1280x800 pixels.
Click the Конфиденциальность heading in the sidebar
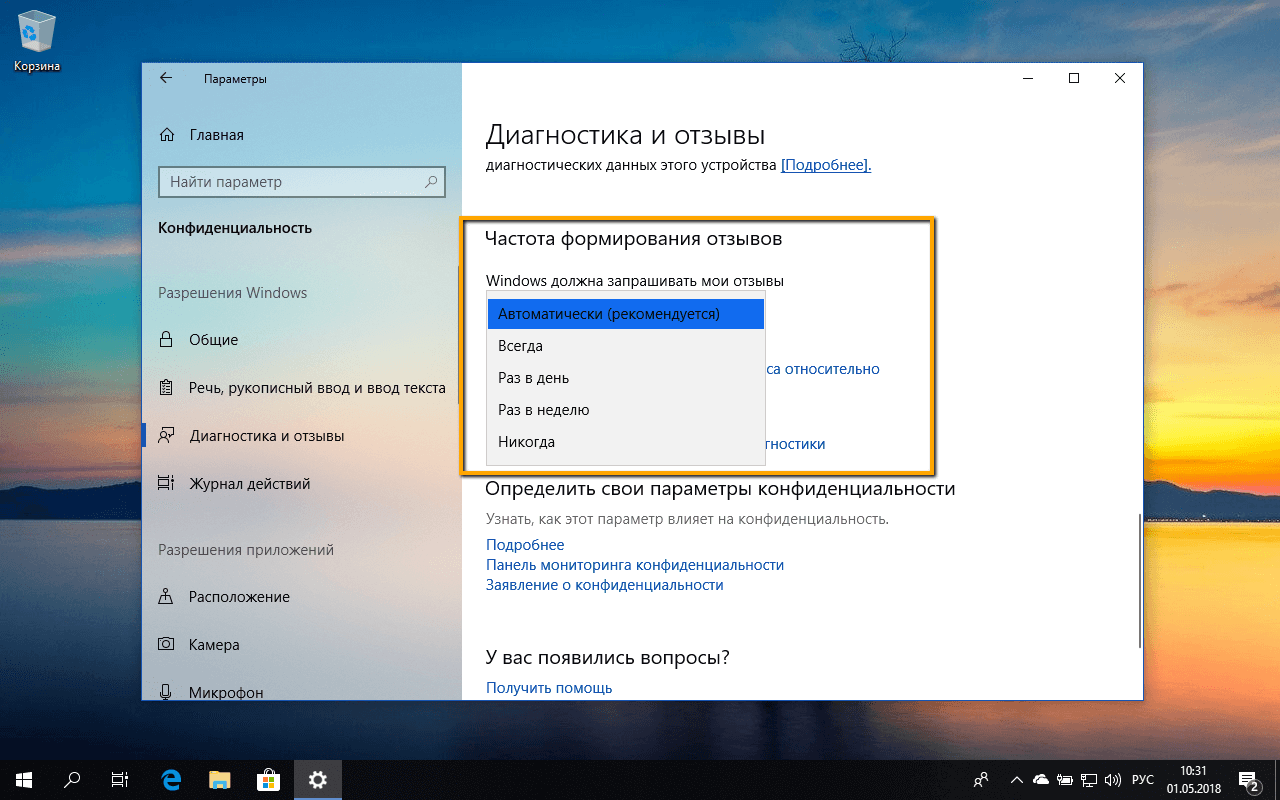point(235,228)
